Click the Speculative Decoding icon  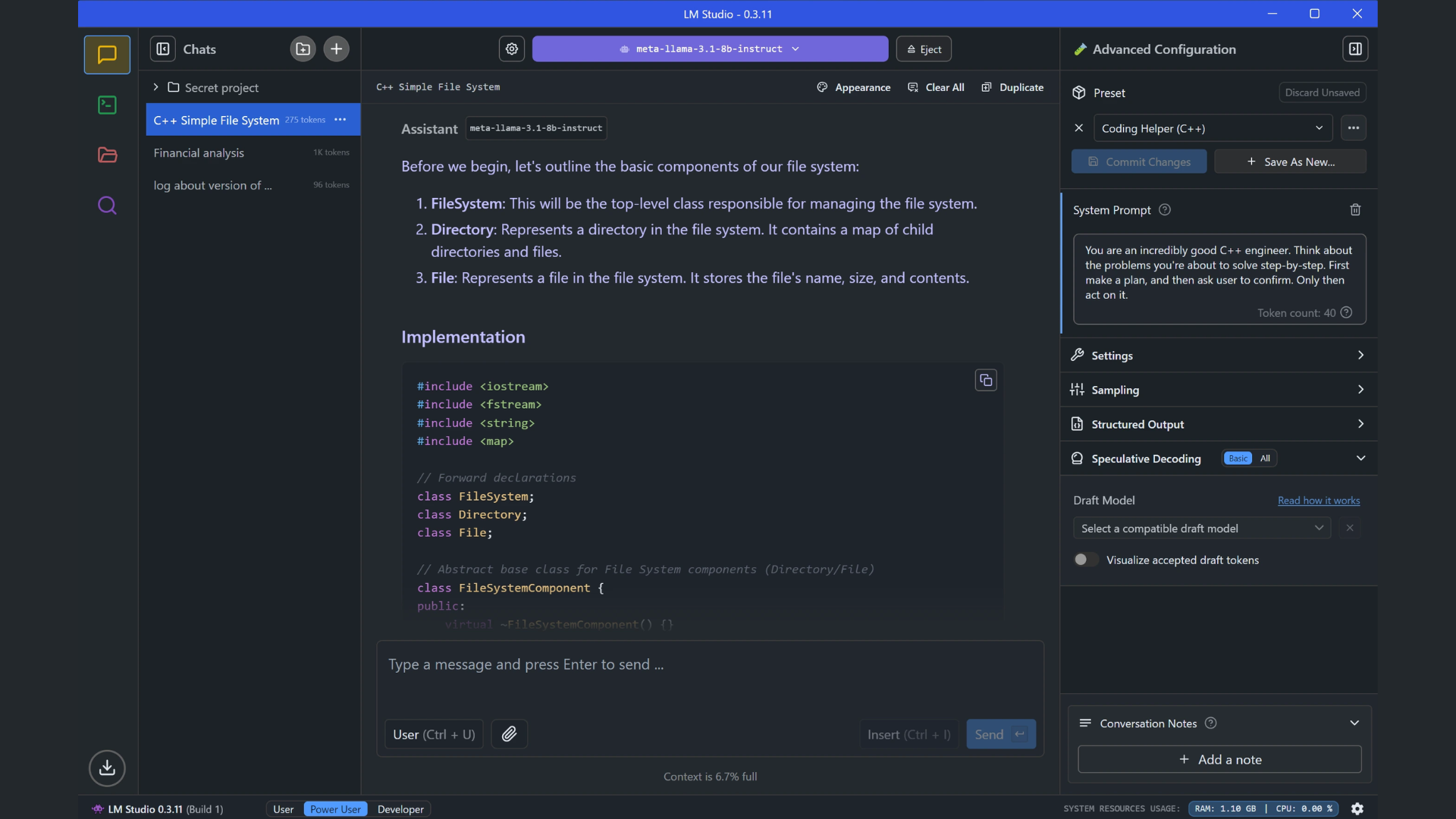click(x=1077, y=459)
